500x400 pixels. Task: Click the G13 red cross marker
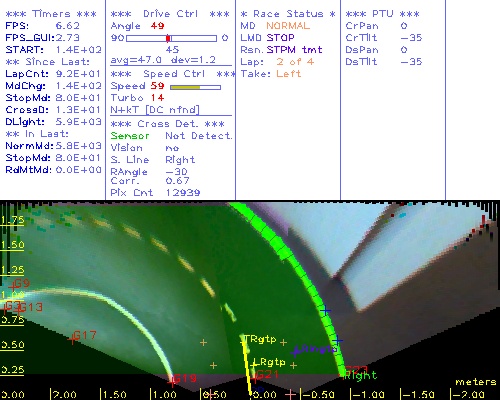[19, 309]
